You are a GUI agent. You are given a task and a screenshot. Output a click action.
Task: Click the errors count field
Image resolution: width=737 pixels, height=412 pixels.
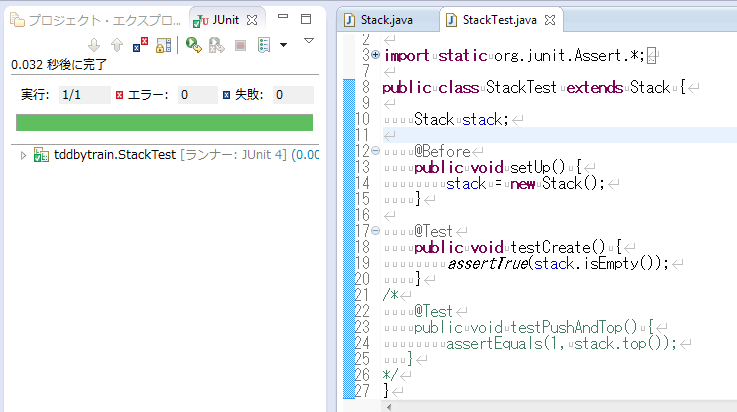pos(198,95)
